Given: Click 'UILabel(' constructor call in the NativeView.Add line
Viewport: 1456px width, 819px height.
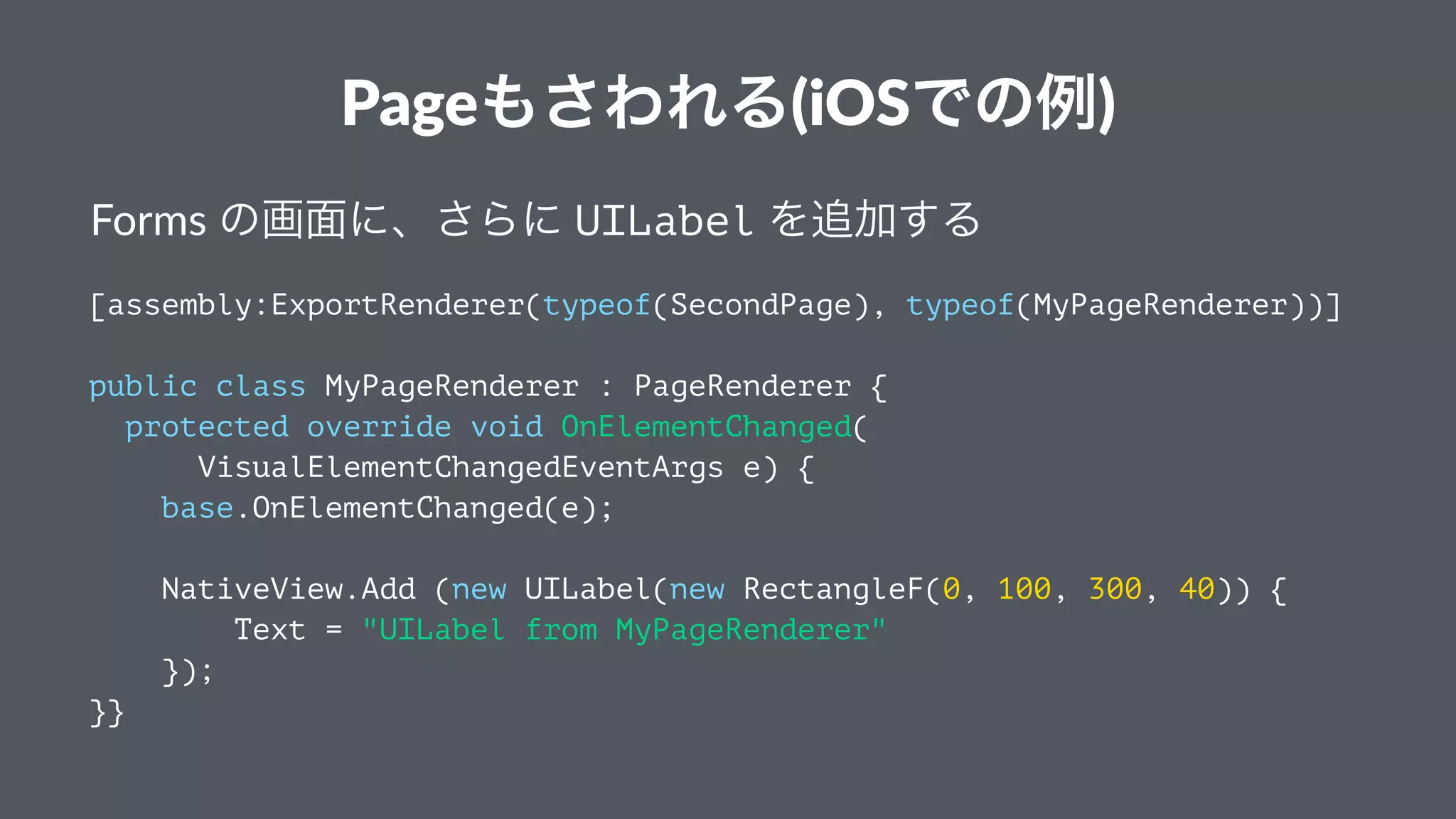Looking at the screenshot, I should coord(596,589).
